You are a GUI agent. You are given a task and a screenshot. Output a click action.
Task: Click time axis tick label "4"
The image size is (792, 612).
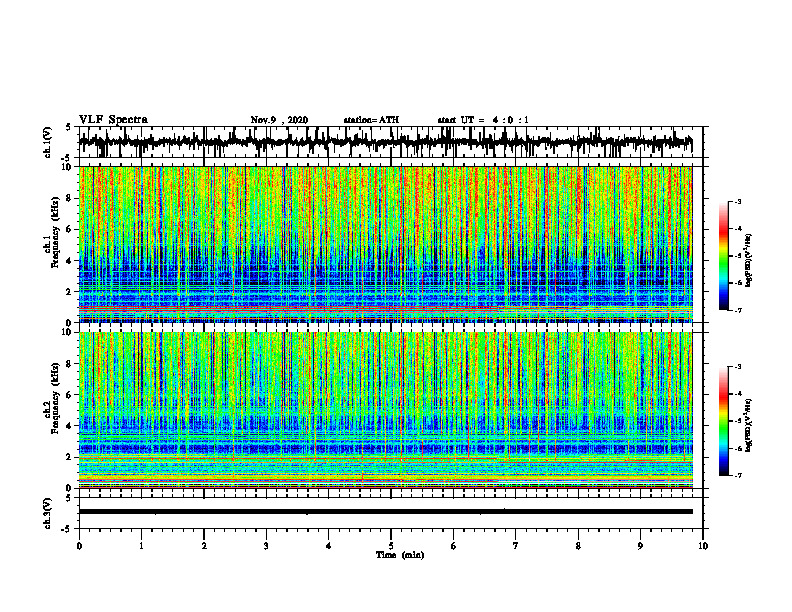[x=329, y=546]
